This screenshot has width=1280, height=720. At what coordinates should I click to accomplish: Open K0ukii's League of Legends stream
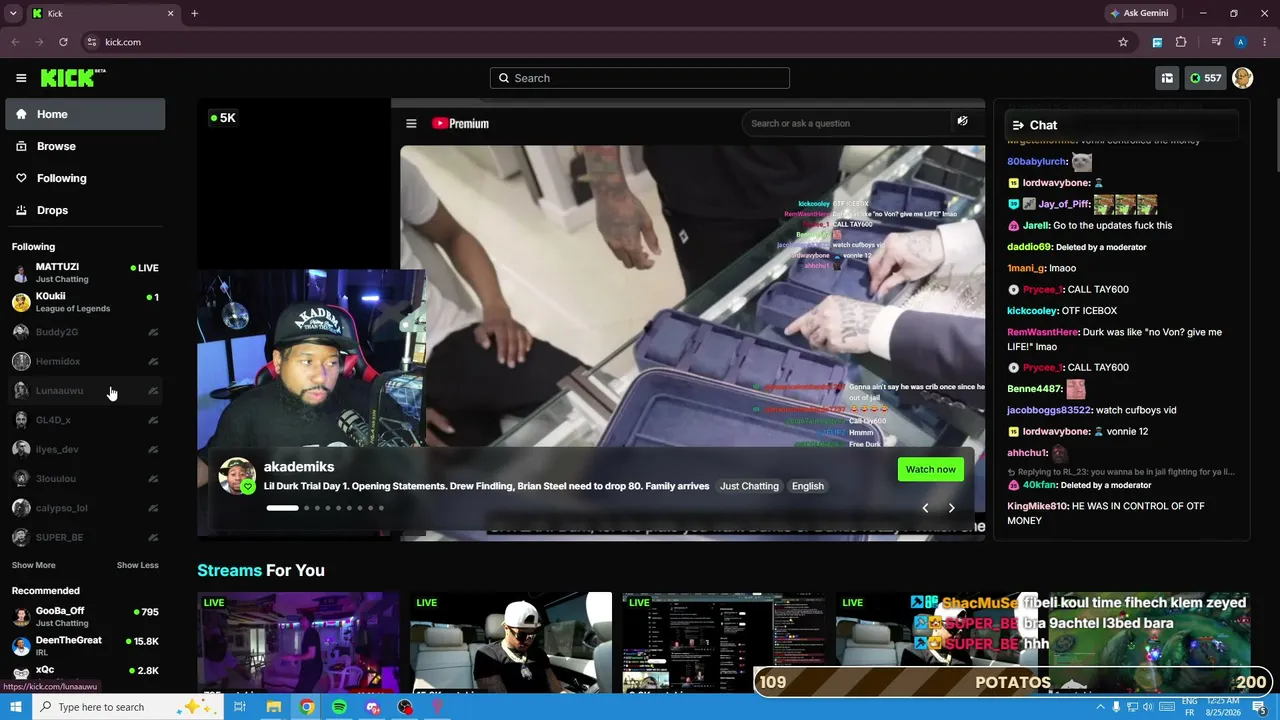(x=85, y=302)
